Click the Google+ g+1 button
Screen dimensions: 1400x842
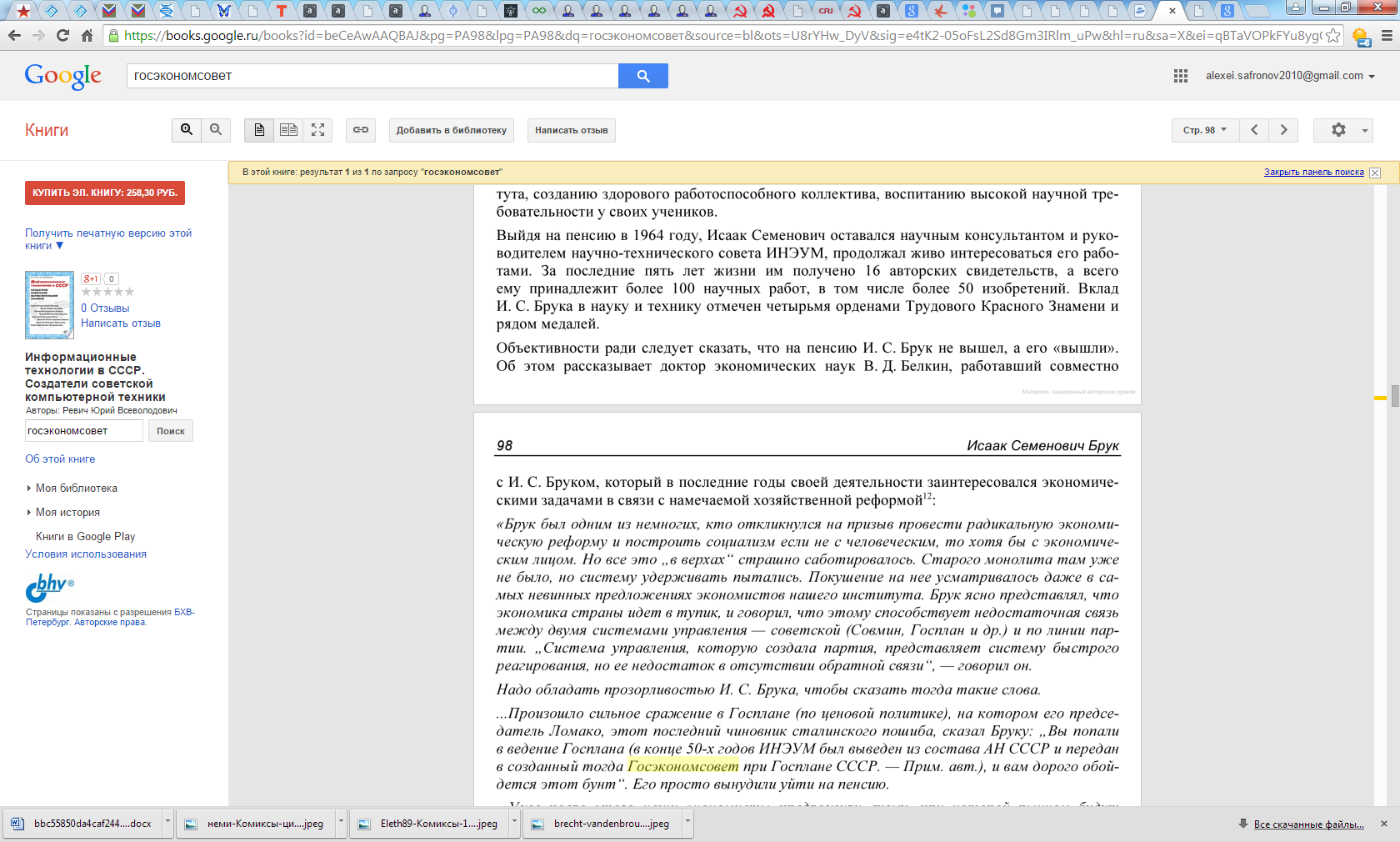click(90, 278)
